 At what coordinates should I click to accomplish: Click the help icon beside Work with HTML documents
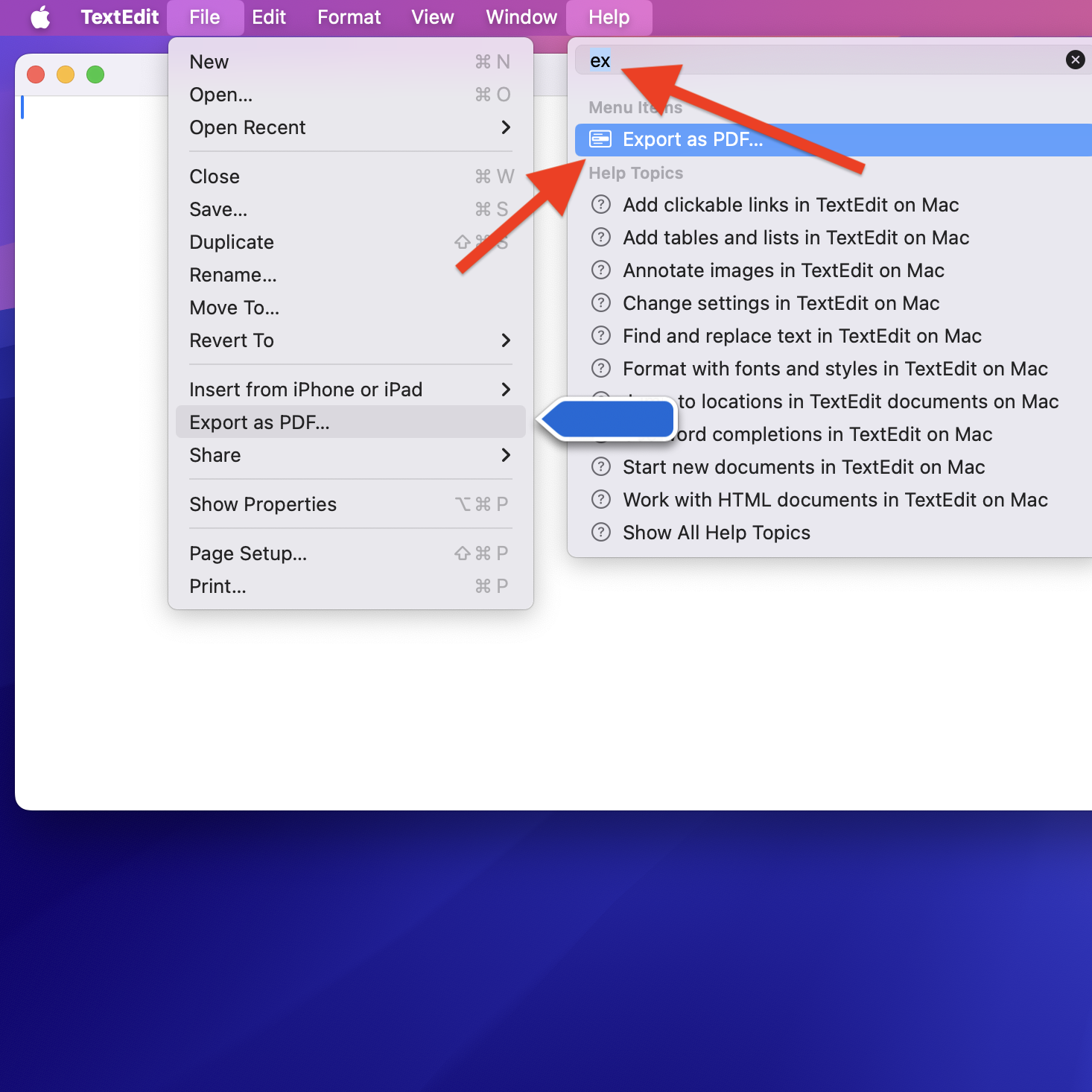600,499
